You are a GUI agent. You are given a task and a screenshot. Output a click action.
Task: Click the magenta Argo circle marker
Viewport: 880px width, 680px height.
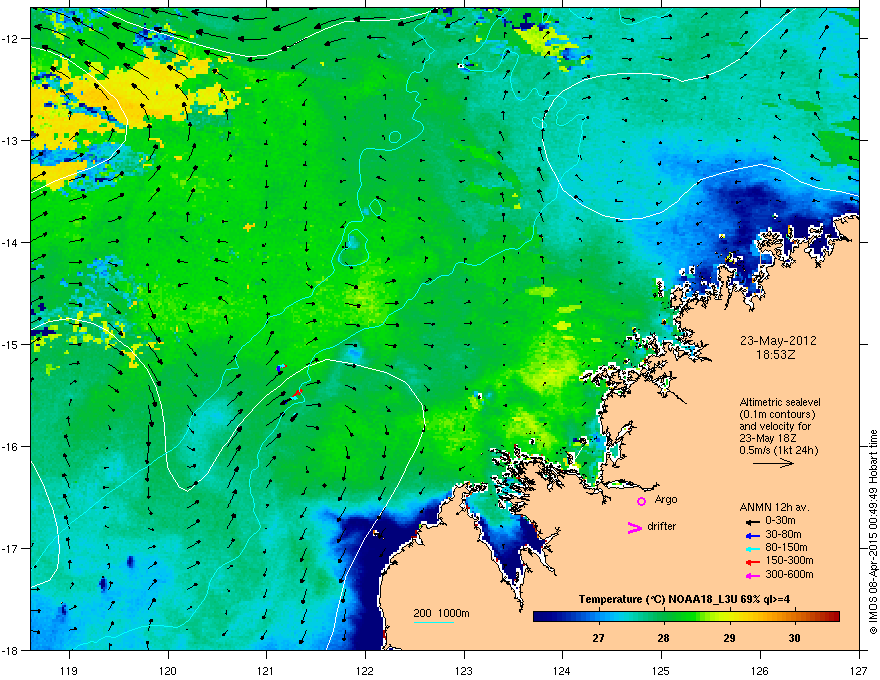[x=641, y=501]
